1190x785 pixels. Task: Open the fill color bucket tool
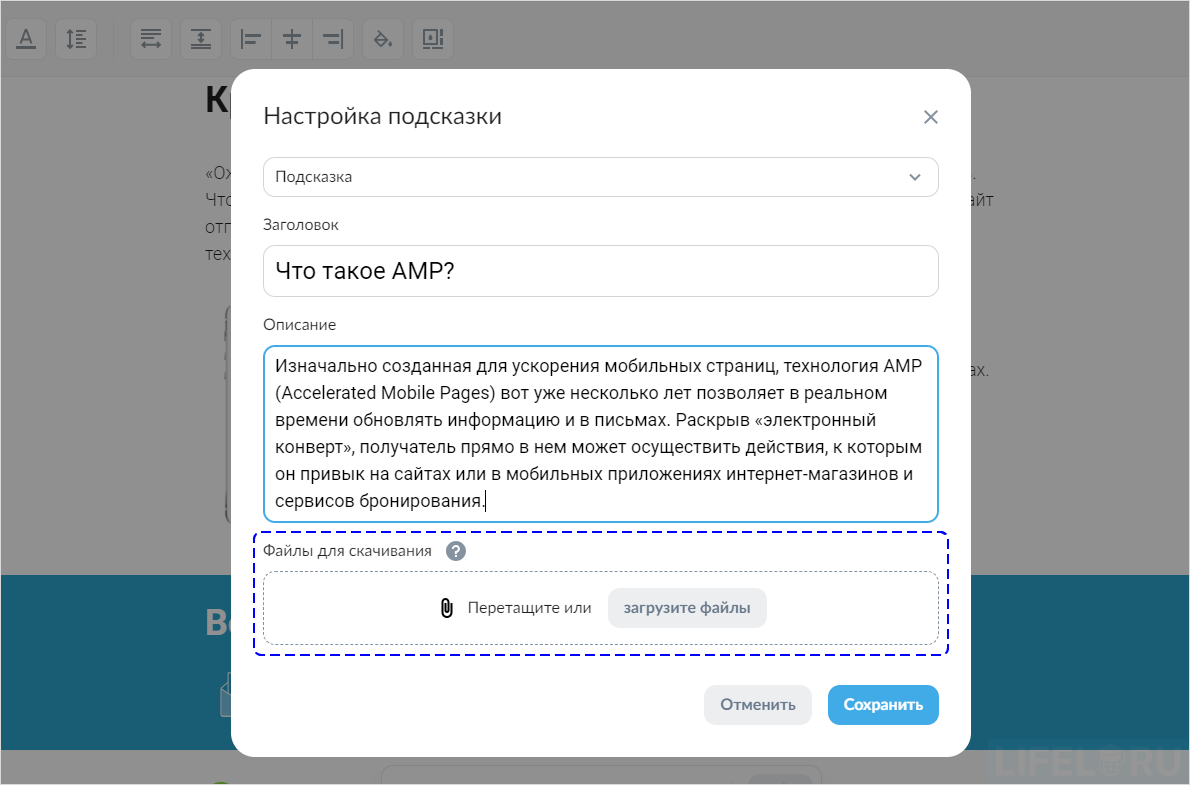[x=383, y=39]
